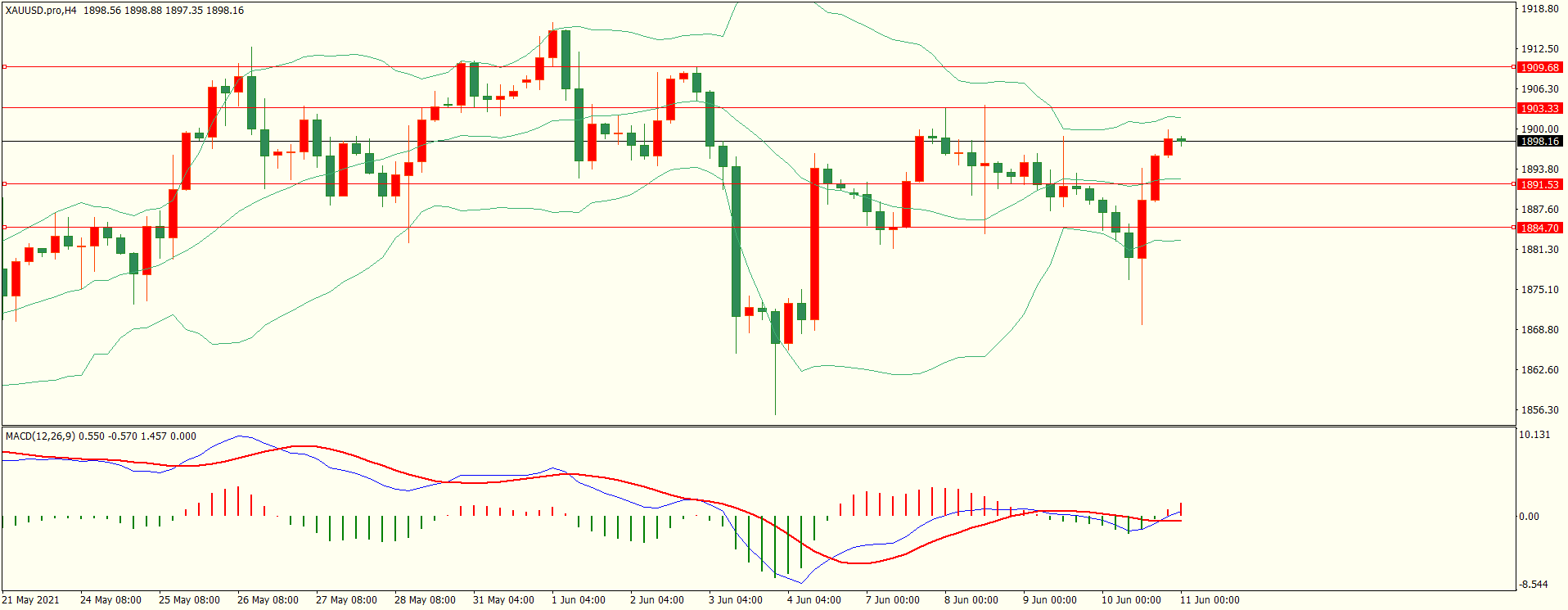1568x610 pixels.
Task: Click the 10 Jun 00:00 time label
Action: coord(1131,600)
